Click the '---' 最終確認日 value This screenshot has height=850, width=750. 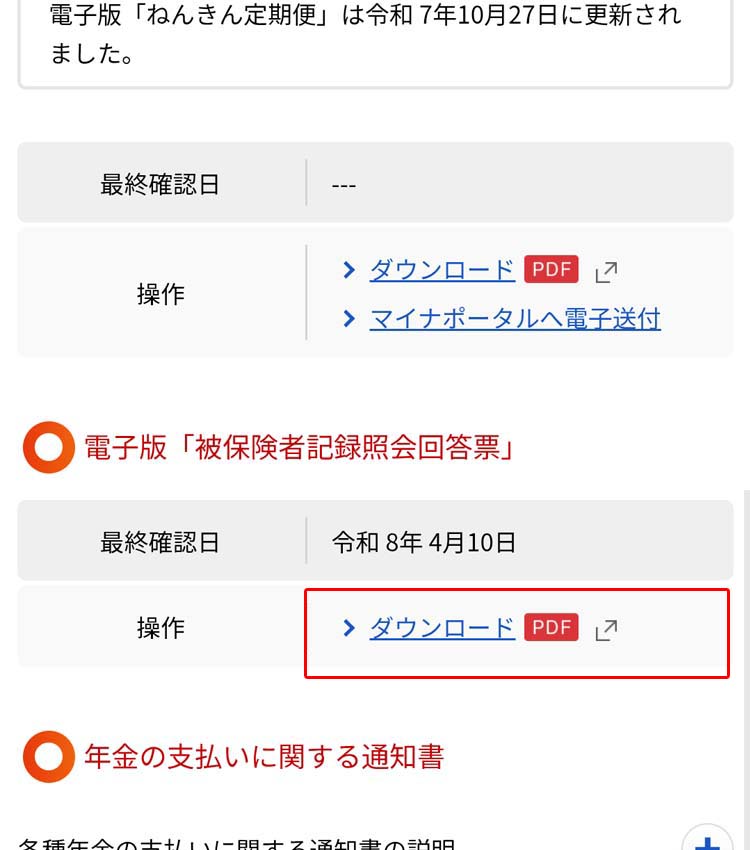point(344,186)
